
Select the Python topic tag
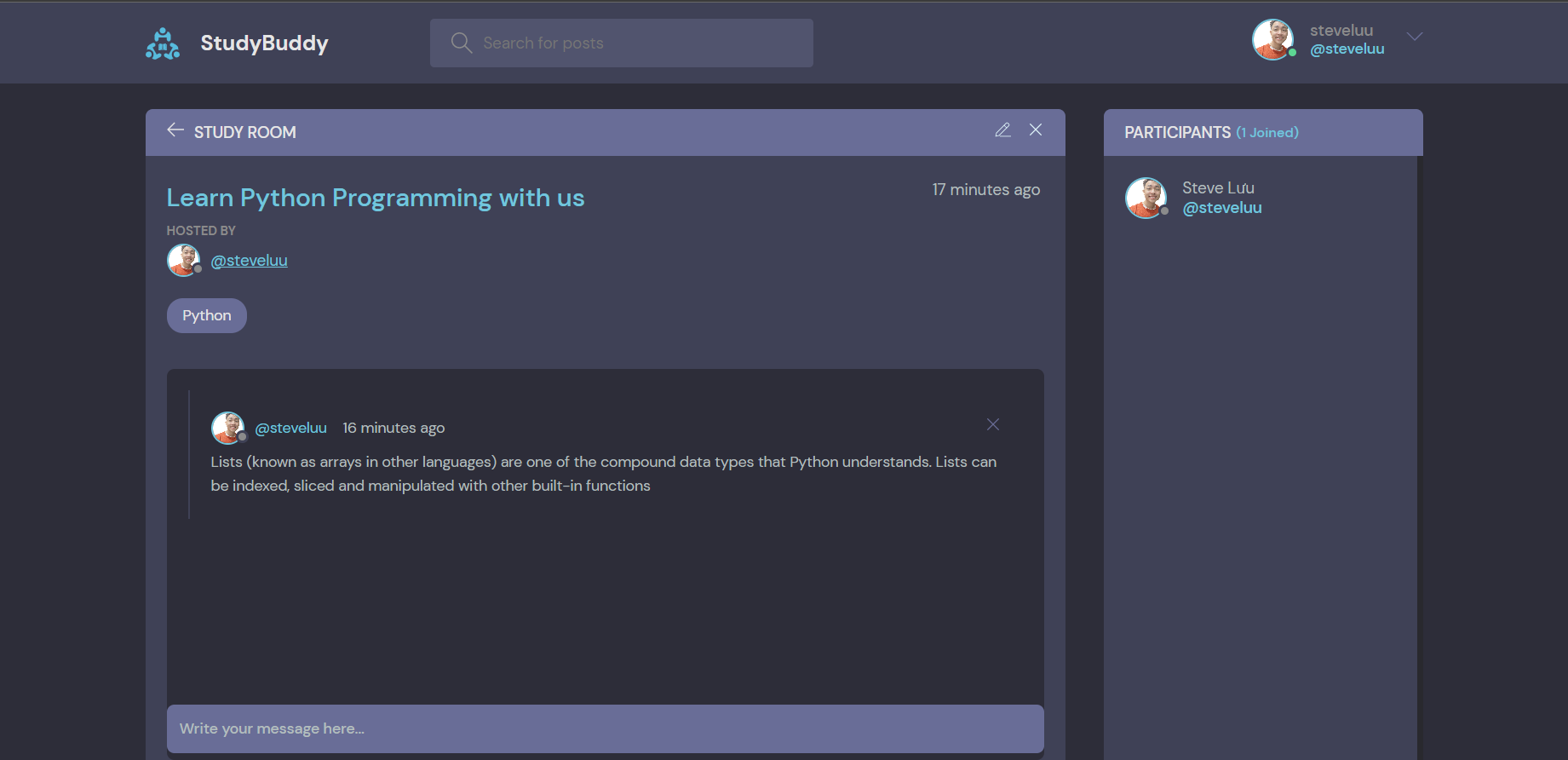(x=206, y=315)
